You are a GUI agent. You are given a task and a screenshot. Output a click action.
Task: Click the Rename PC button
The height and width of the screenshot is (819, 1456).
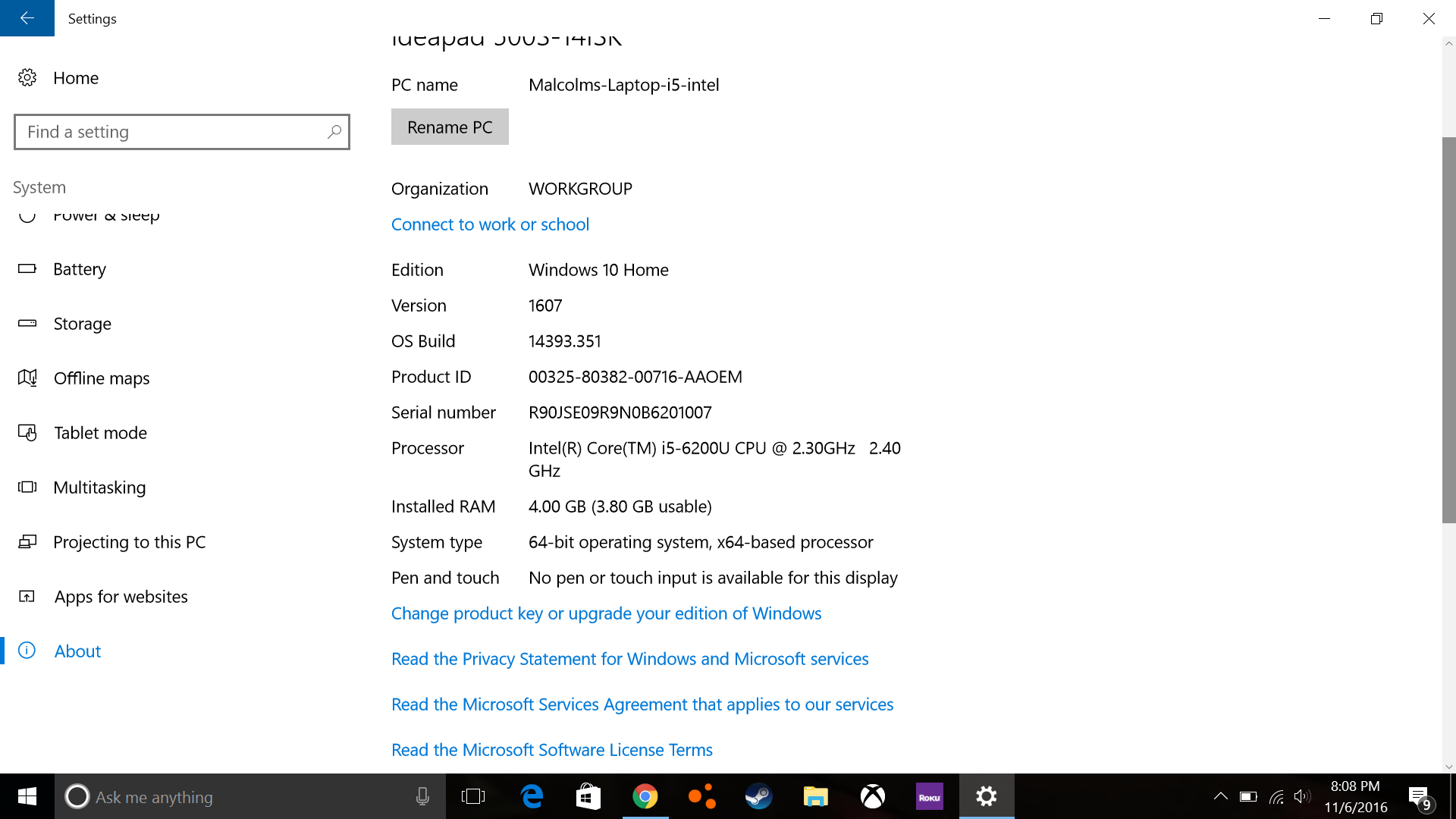(450, 127)
